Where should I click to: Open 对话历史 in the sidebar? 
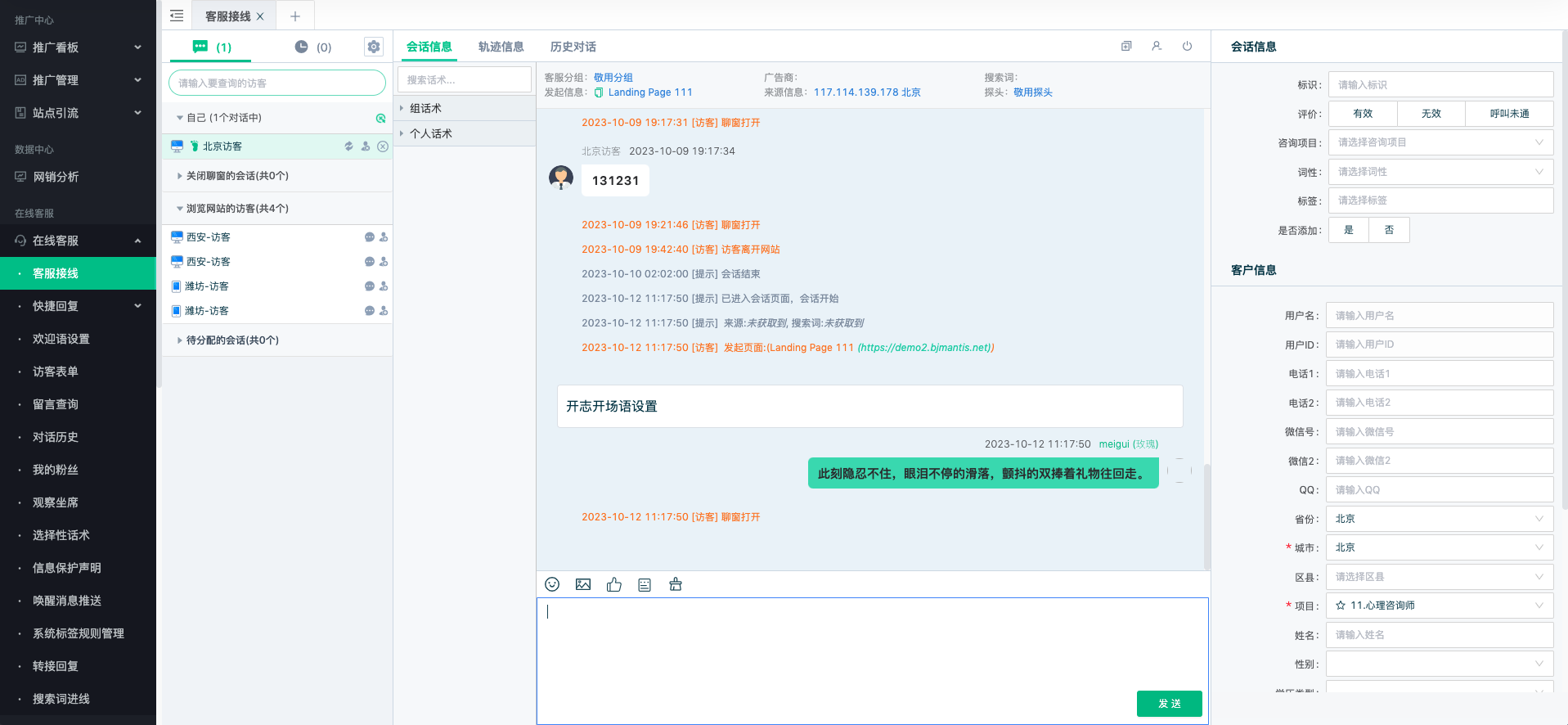(x=78, y=437)
